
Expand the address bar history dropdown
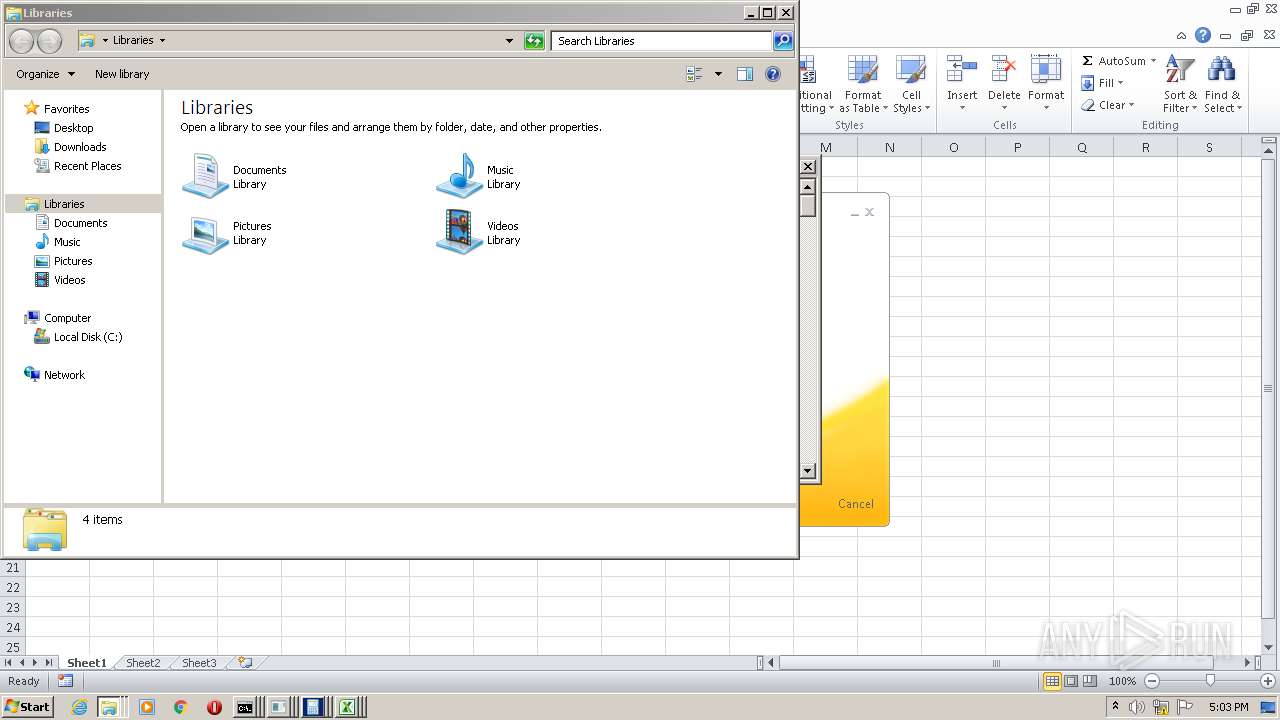[509, 41]
